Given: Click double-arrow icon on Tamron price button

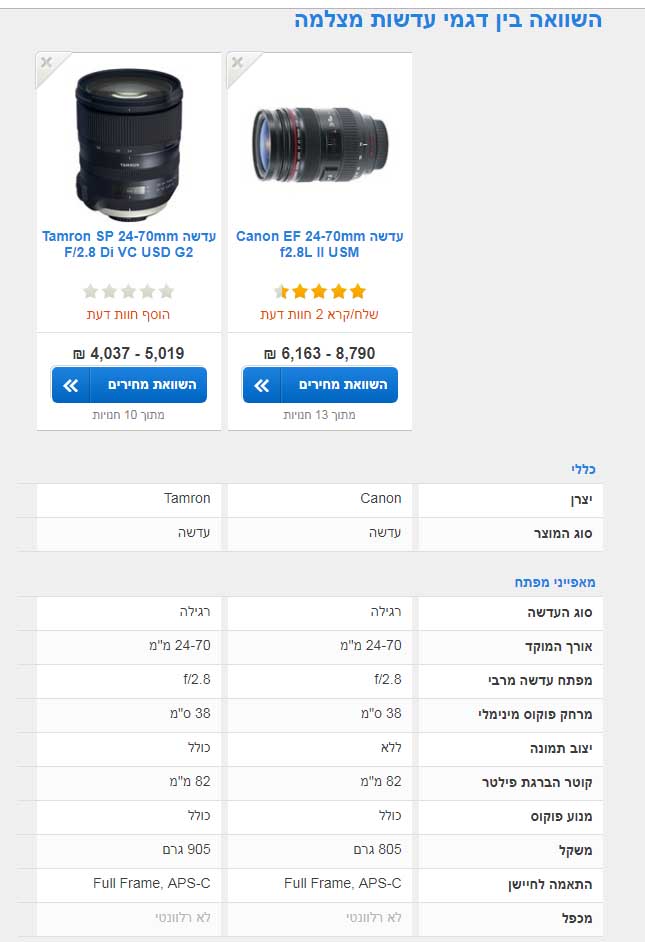Looking at the screenshot, I should coord(71,385).
